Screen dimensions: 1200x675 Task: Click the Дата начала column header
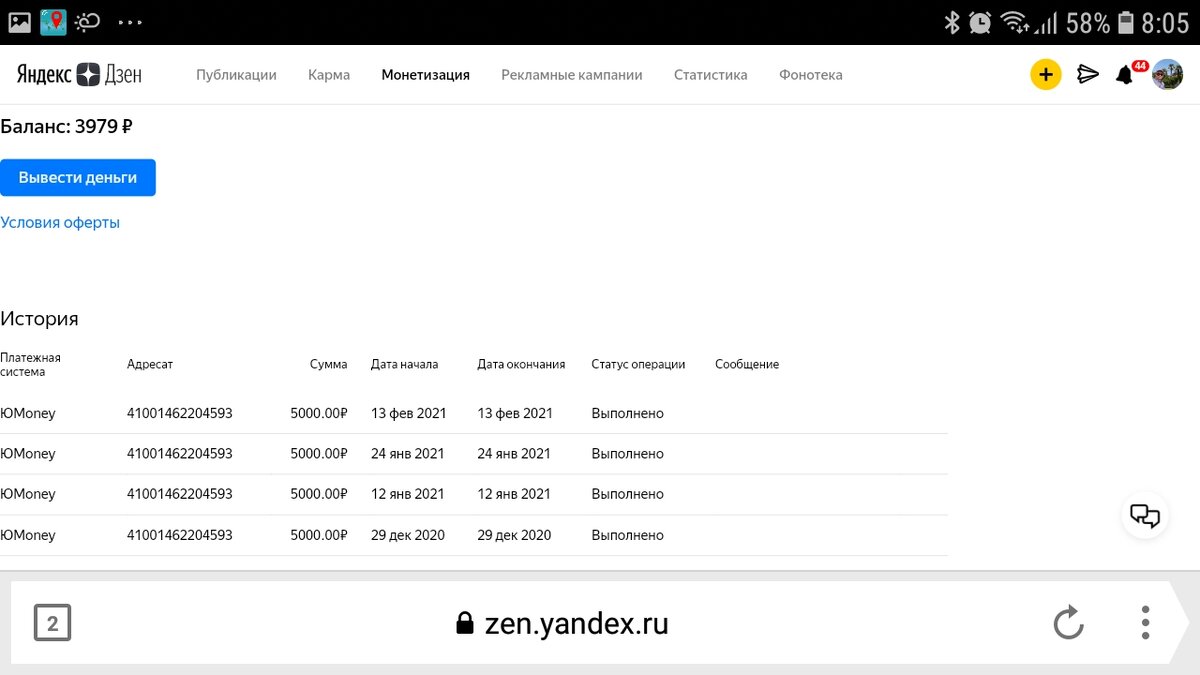point(404,365)
